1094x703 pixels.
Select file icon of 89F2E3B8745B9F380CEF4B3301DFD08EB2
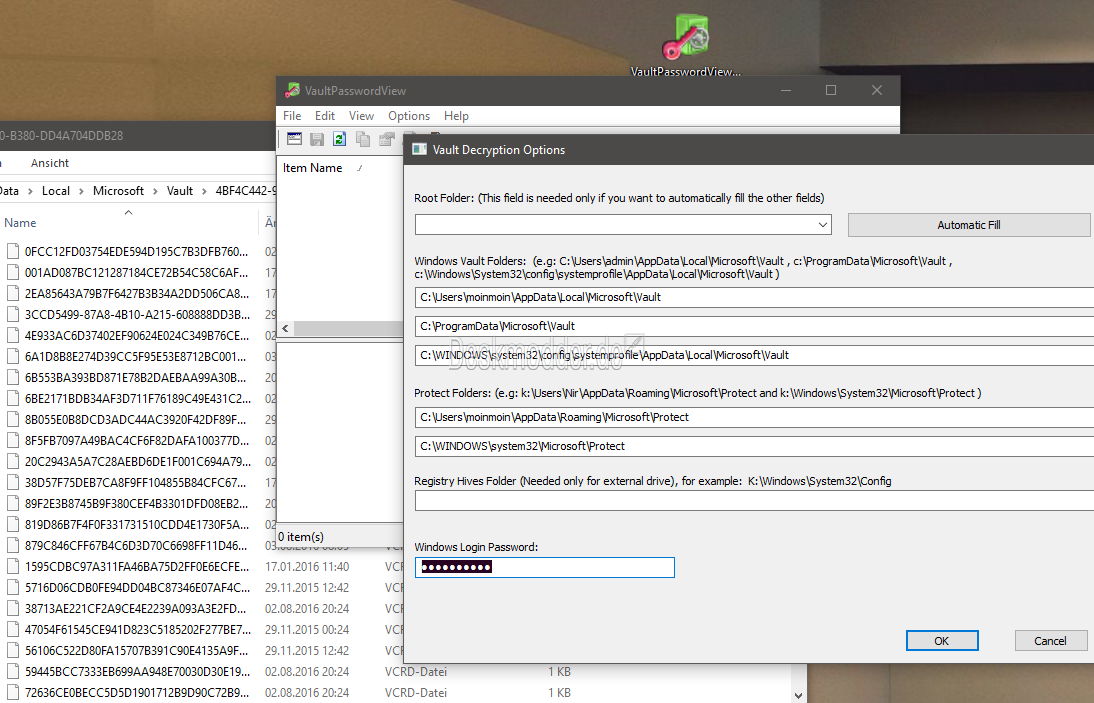tap(13, 503)
